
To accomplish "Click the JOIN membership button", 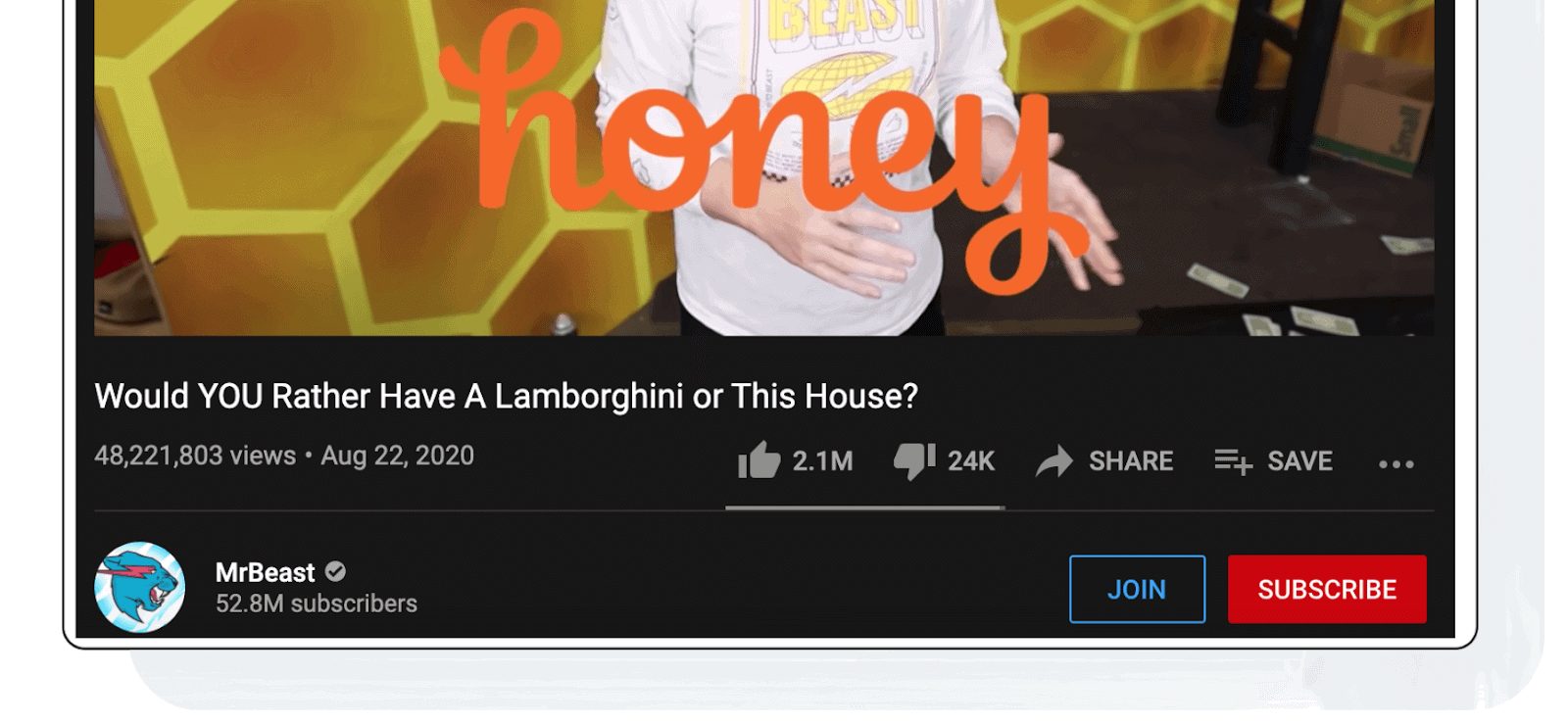I will [x=1137, y=589].
